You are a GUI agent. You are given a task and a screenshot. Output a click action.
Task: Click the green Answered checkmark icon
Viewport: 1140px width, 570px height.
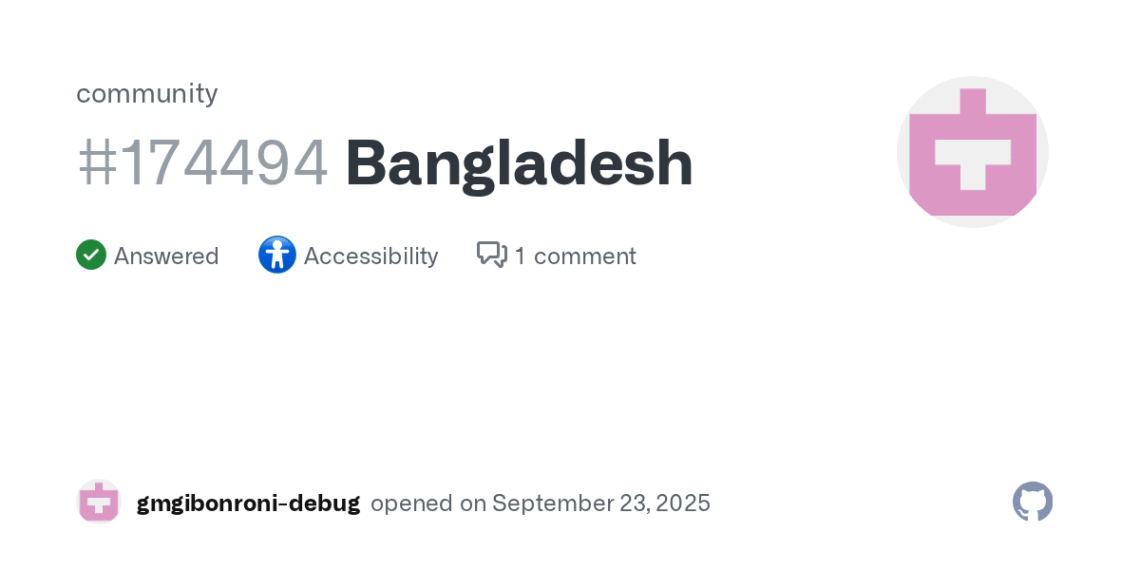click(91, 255)
